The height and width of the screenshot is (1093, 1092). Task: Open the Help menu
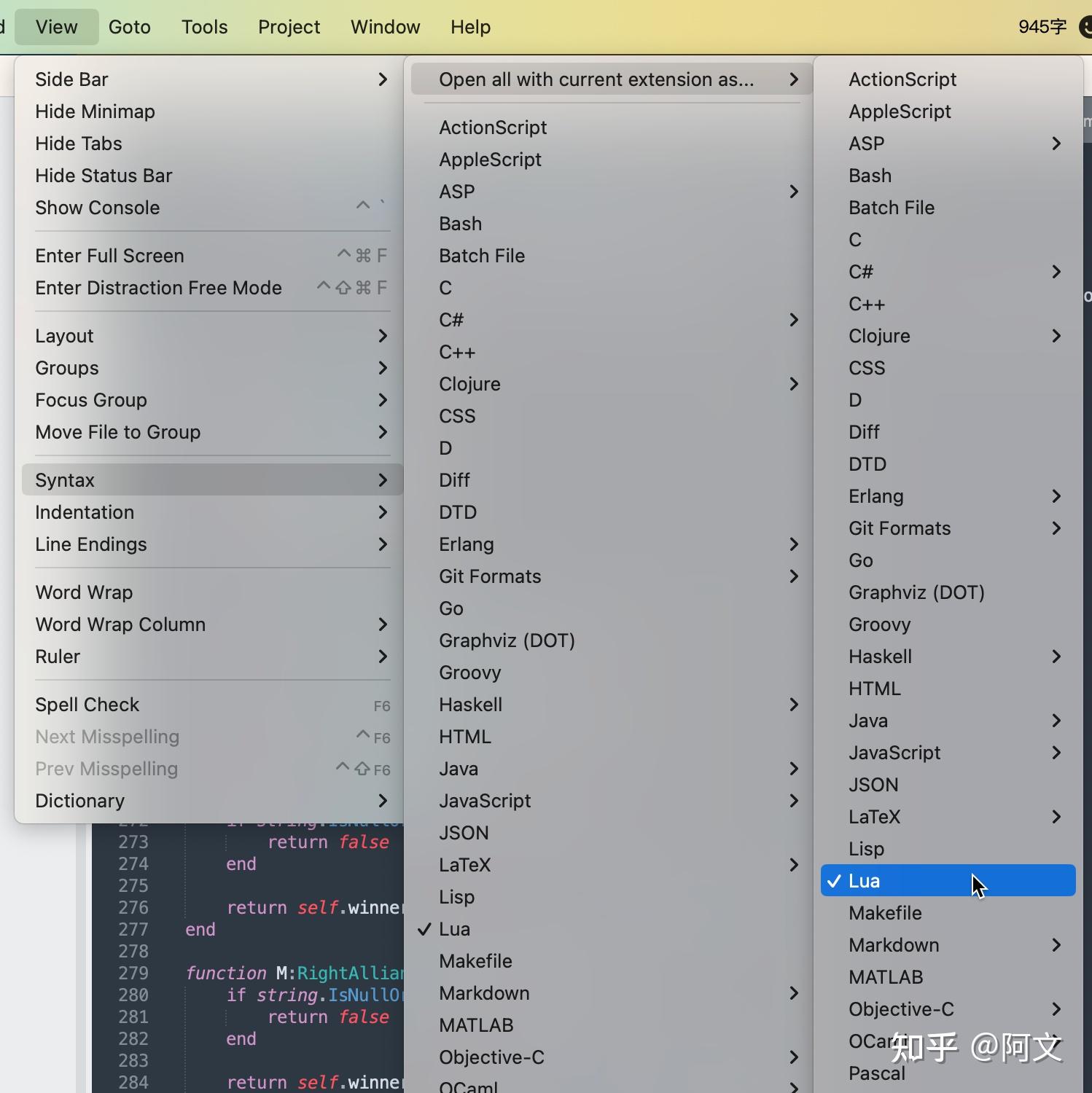[470, 27]
